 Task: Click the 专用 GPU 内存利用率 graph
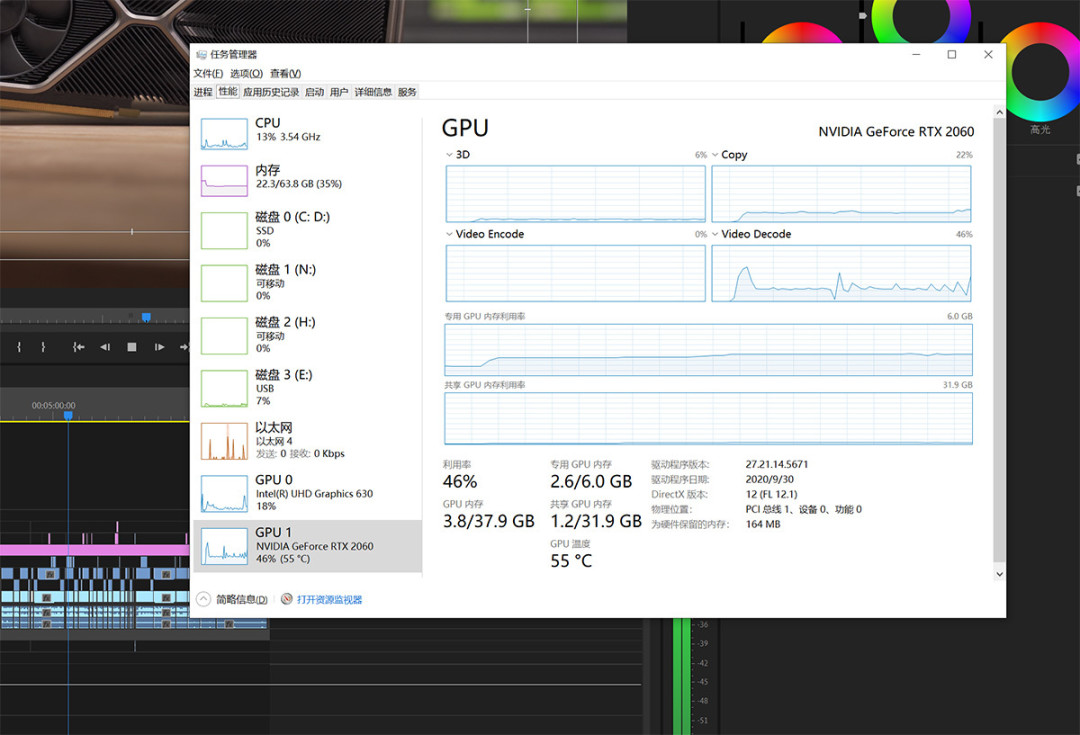pos(708,349)
